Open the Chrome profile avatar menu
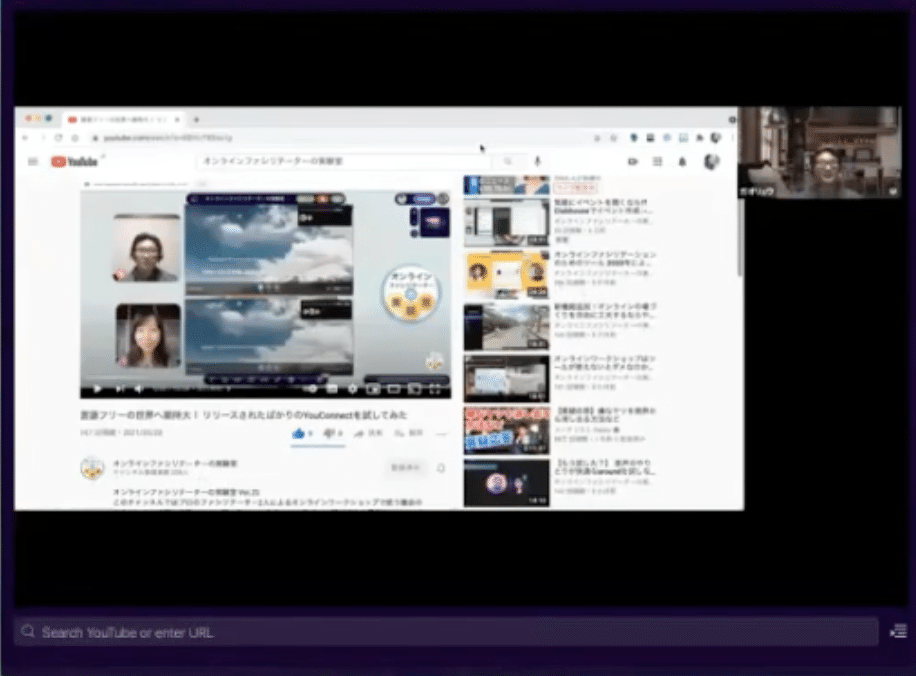The height and width of the screenshot is (676, 916). [714, 137]
